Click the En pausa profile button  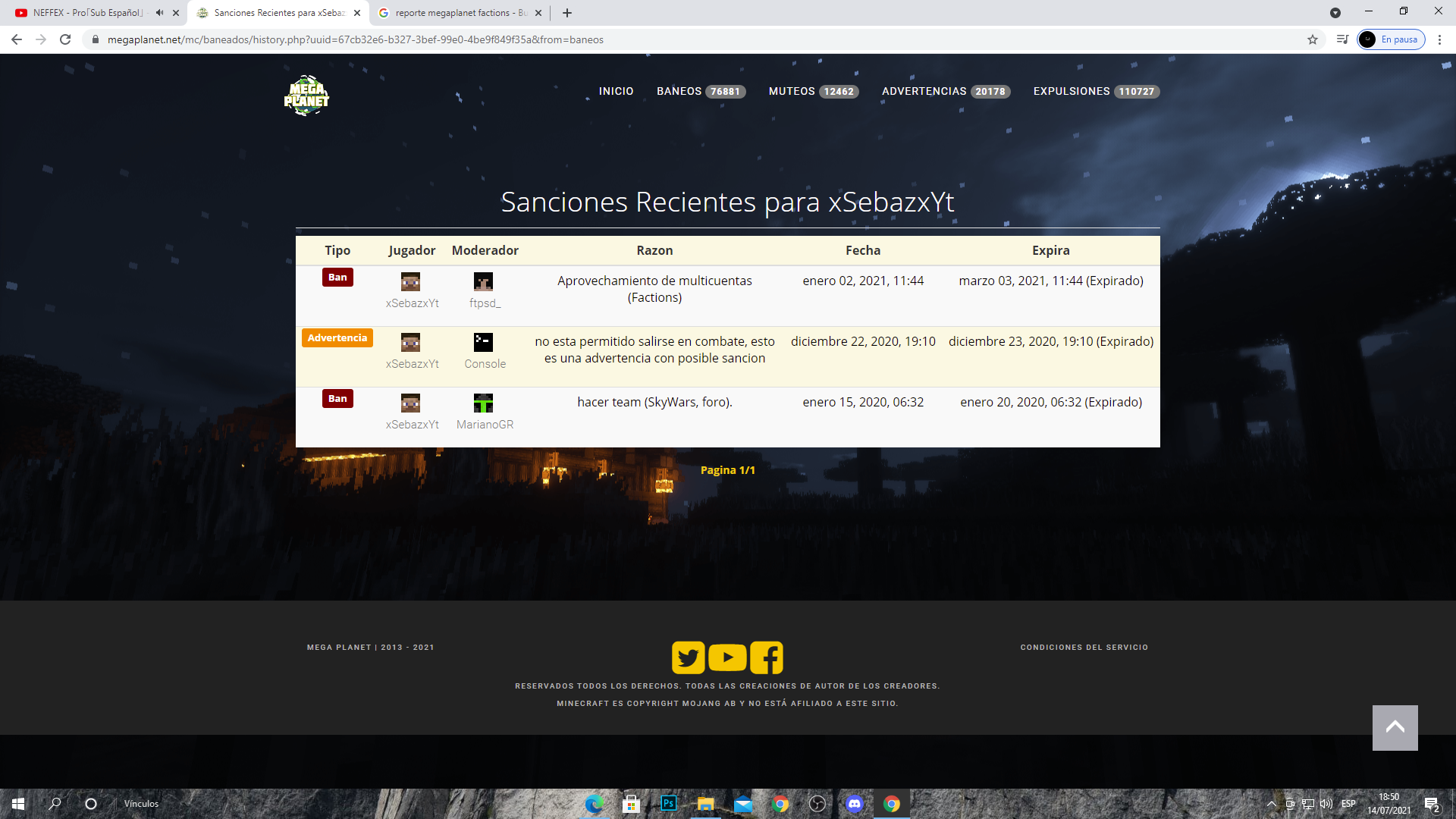pyautogui.click(x=1391, y=39)
